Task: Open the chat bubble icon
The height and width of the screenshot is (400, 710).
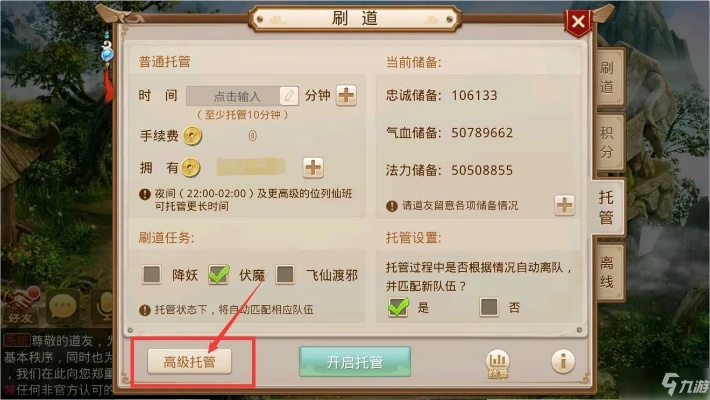Action: 62,306
